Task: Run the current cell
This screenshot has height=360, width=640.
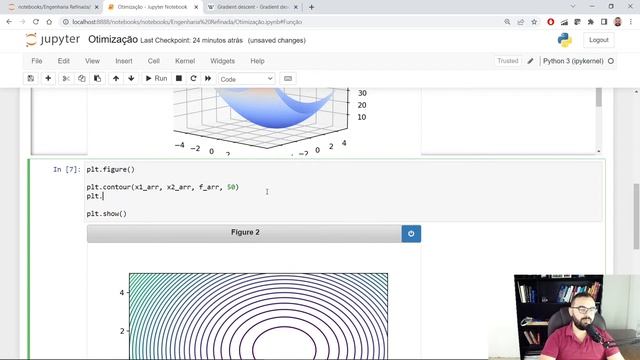Action: [156, 78]
